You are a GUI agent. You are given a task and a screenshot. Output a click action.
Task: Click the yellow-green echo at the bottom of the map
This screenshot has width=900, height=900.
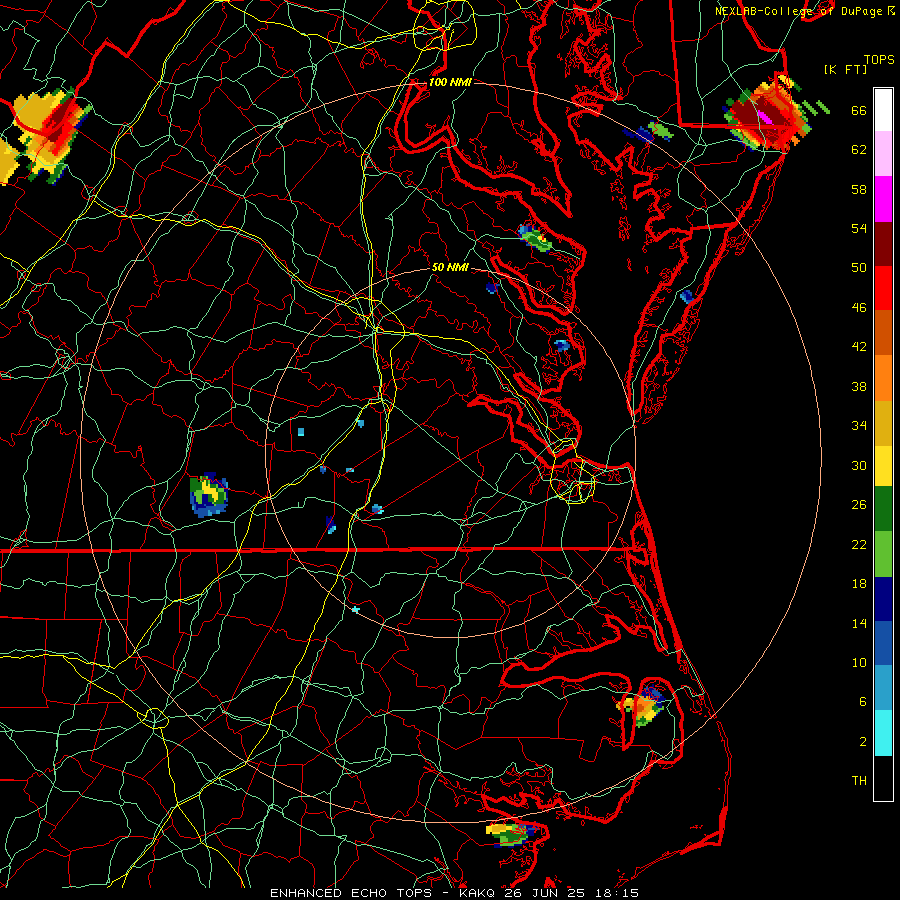pyautogui.click(x=510, y=833)
